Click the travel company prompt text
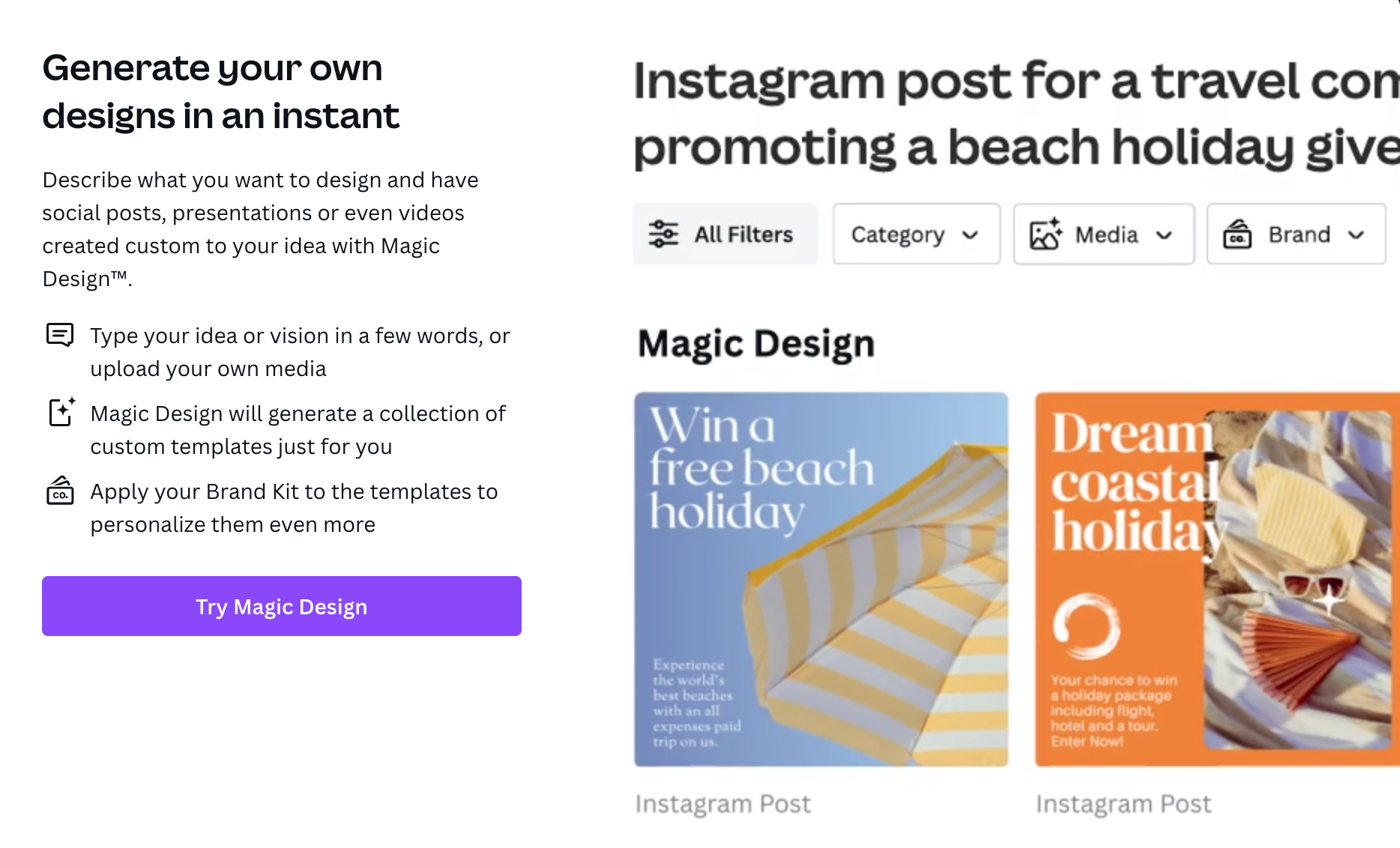Image resolution: width=1400 pixels, height=848 pixels. pyautogui.click(x=1012, y=112)
